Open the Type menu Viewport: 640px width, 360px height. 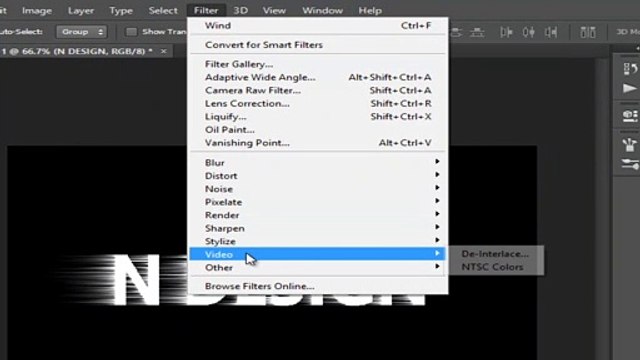121,11
